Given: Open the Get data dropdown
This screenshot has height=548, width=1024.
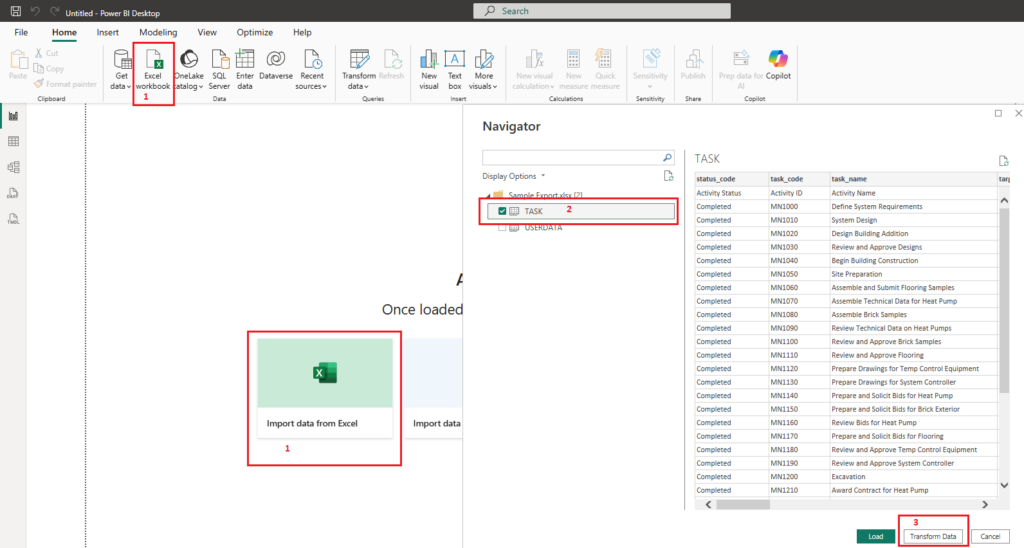Looking at the screenshot, I should click(x=121, y=81).
